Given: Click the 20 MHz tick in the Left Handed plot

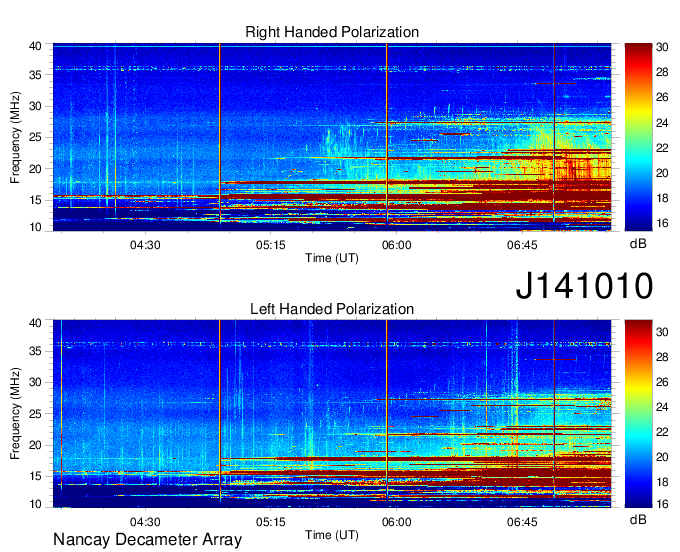Looking at the screenshot, I should 35,445.
